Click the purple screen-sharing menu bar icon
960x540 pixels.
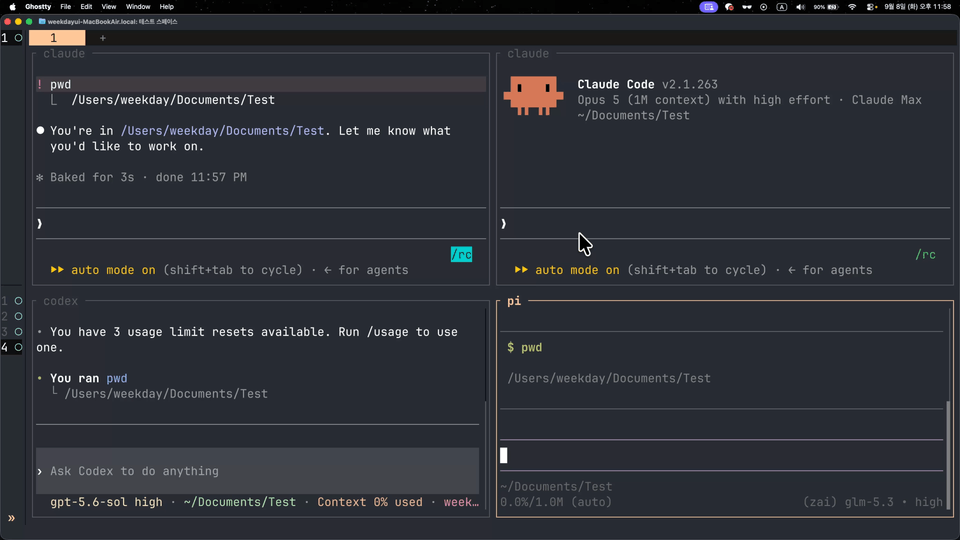[x=708, y=7]
